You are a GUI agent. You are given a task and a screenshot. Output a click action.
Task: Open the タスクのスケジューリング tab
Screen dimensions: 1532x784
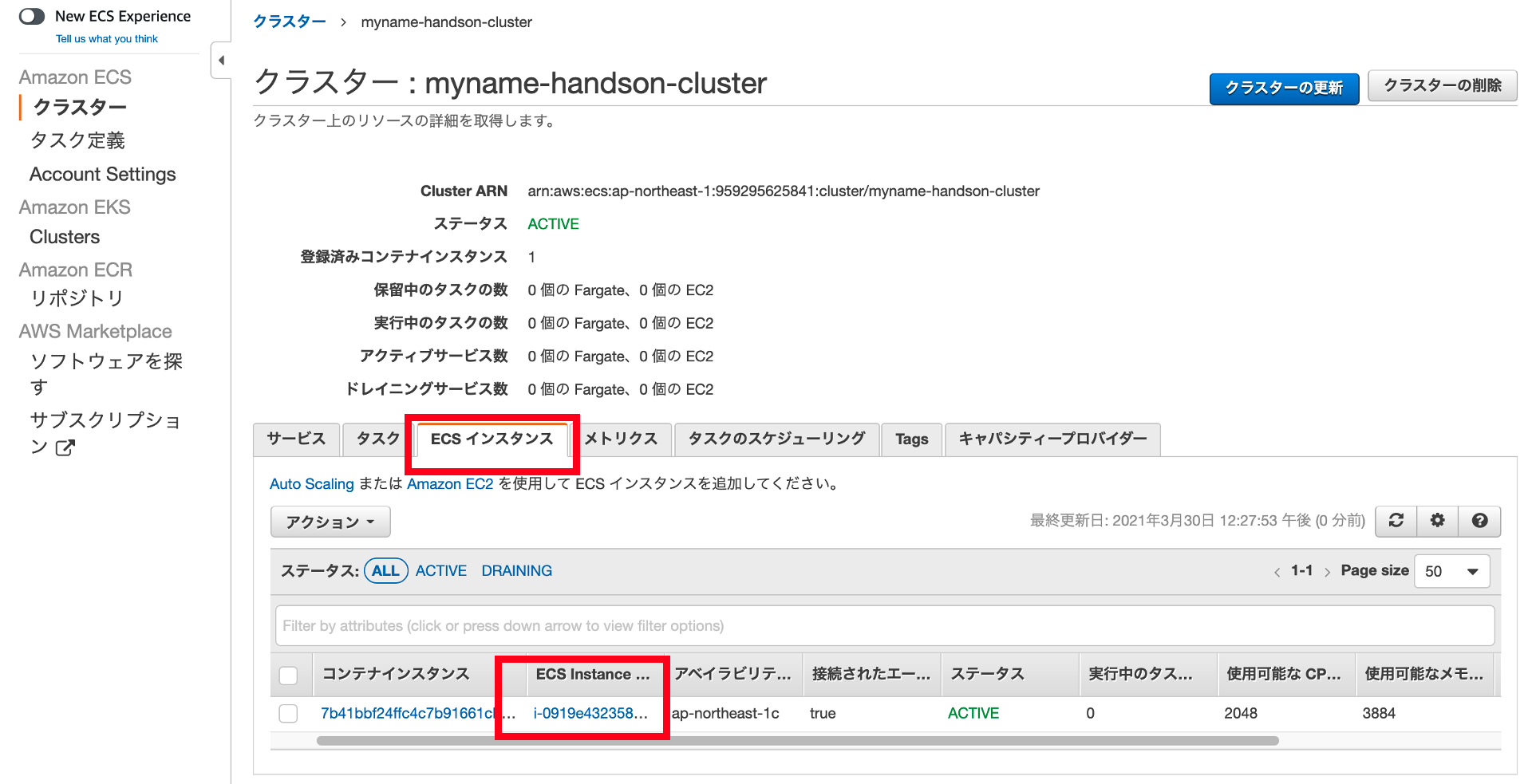(776, 439)
